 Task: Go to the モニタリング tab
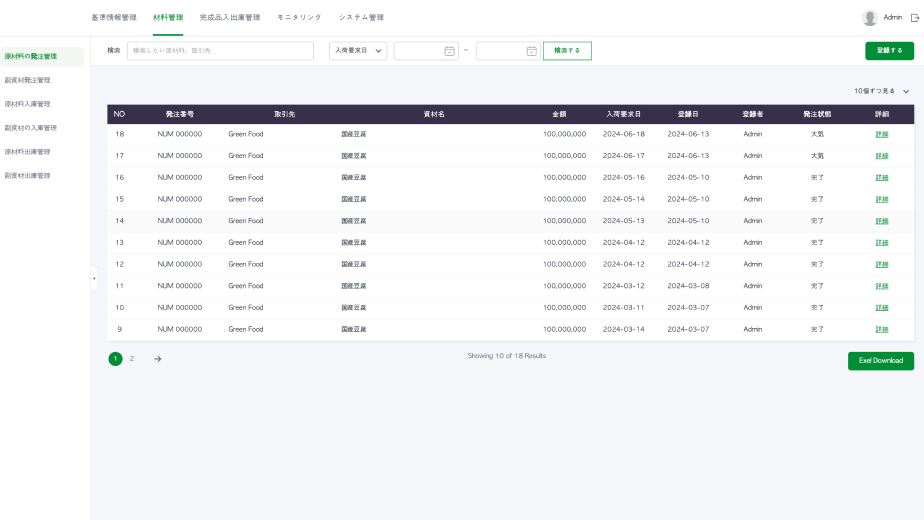299,18
